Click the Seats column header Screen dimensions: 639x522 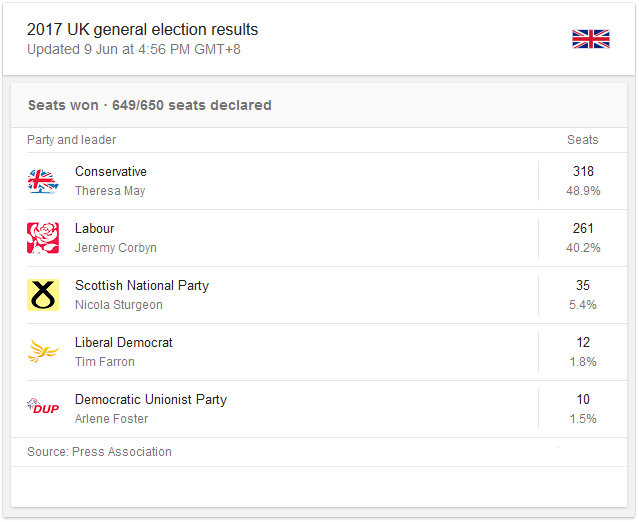point(582,140)
